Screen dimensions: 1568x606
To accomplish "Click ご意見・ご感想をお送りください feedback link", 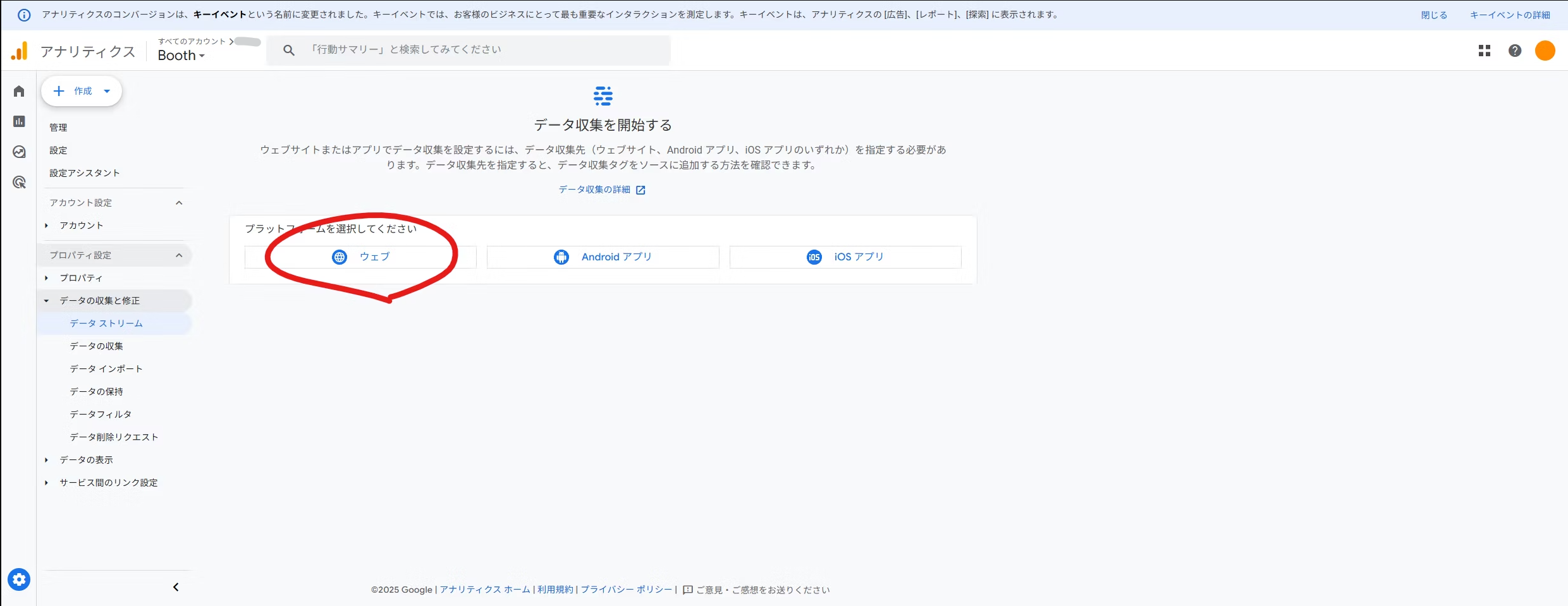I will 763,590.
